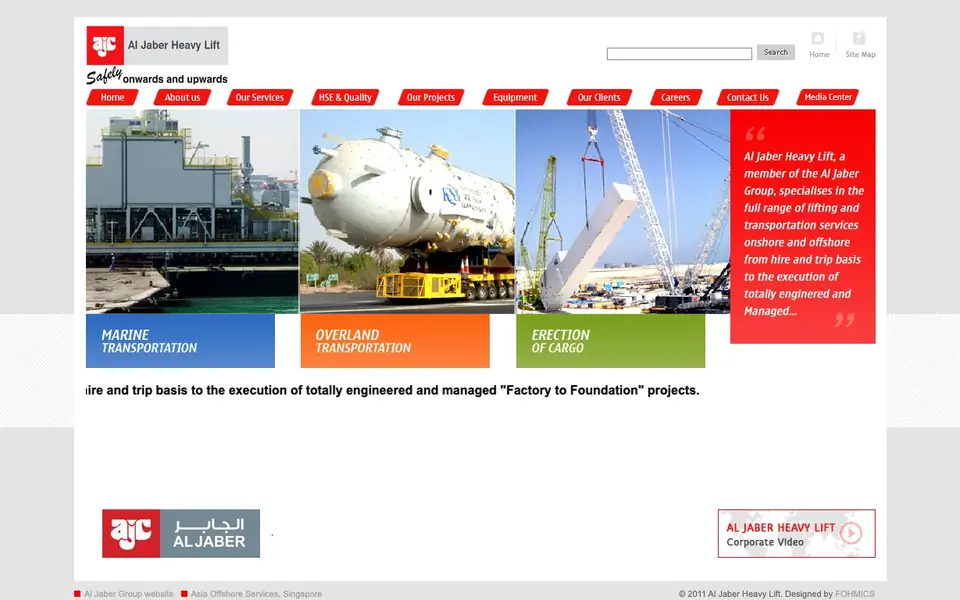Open the Marine Transportation blue tile
This screenshot has width=960, height=600.
[x=180, y=341]
